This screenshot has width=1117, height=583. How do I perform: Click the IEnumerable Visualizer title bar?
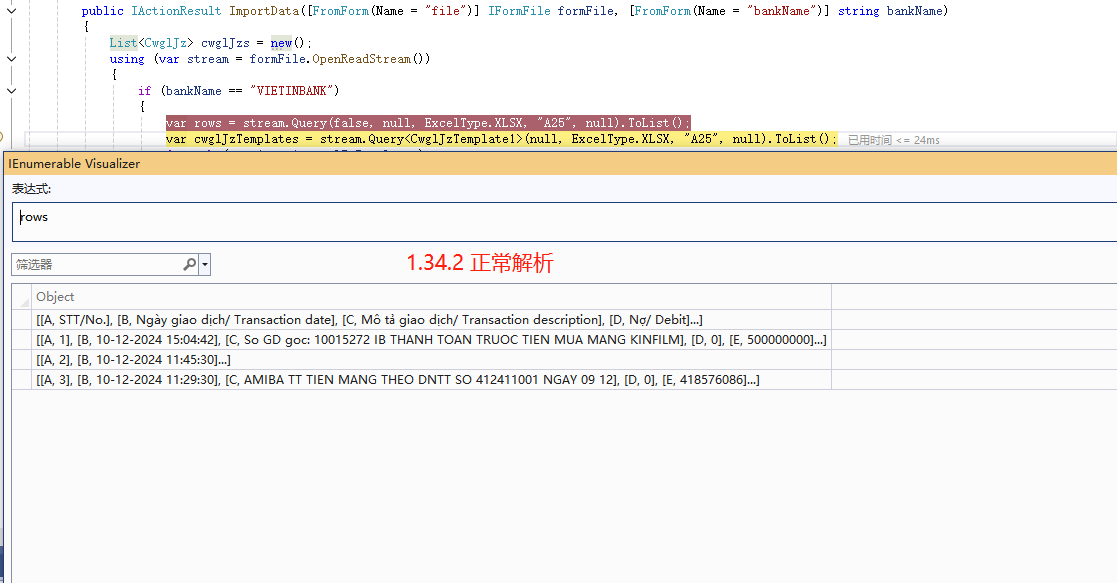coord(560,163)
